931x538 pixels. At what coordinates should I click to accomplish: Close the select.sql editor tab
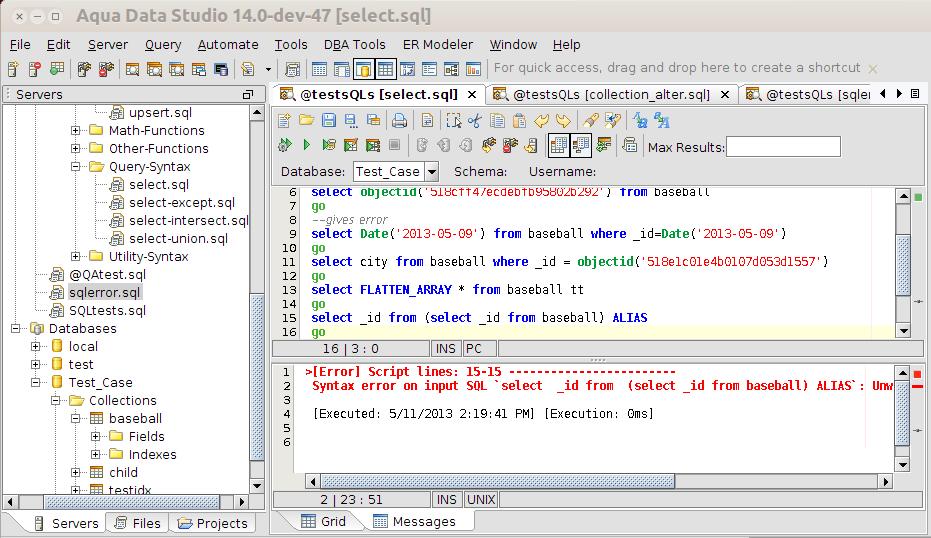(472, 94)
